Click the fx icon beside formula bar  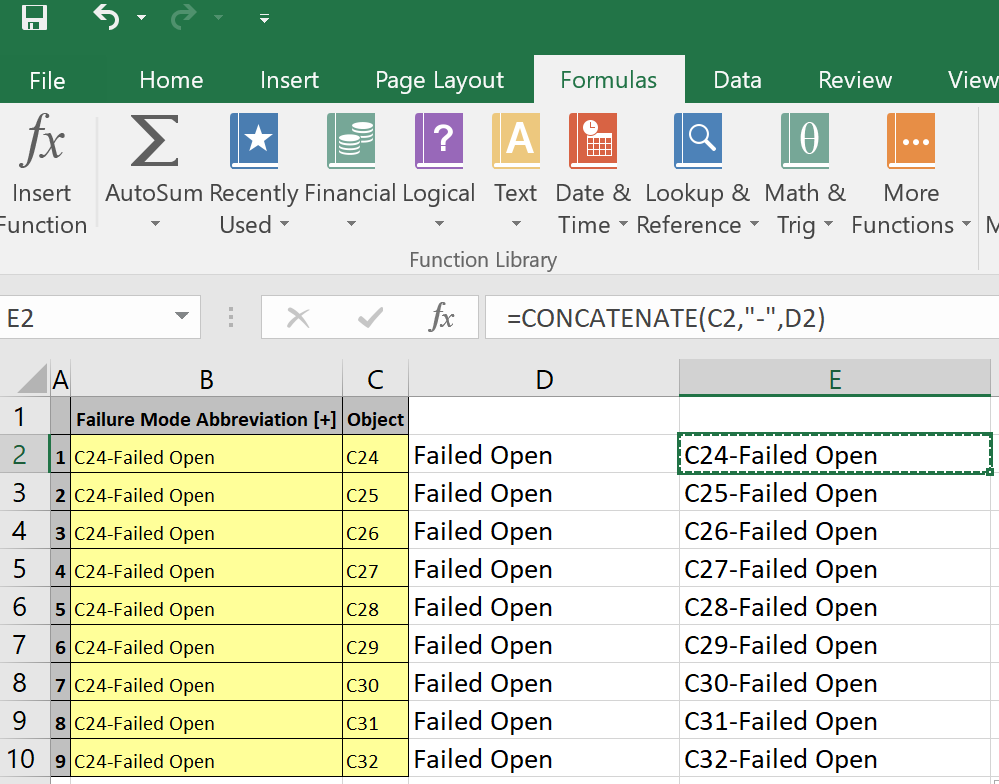442,317
